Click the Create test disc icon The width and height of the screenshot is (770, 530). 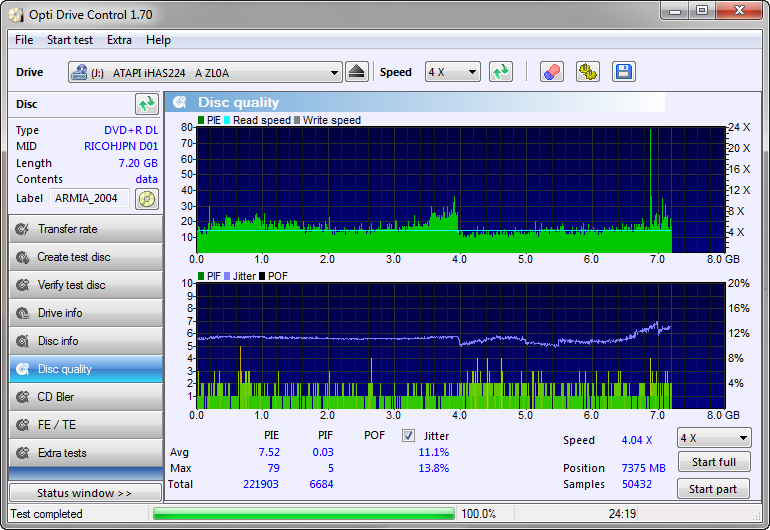[22, 257]
